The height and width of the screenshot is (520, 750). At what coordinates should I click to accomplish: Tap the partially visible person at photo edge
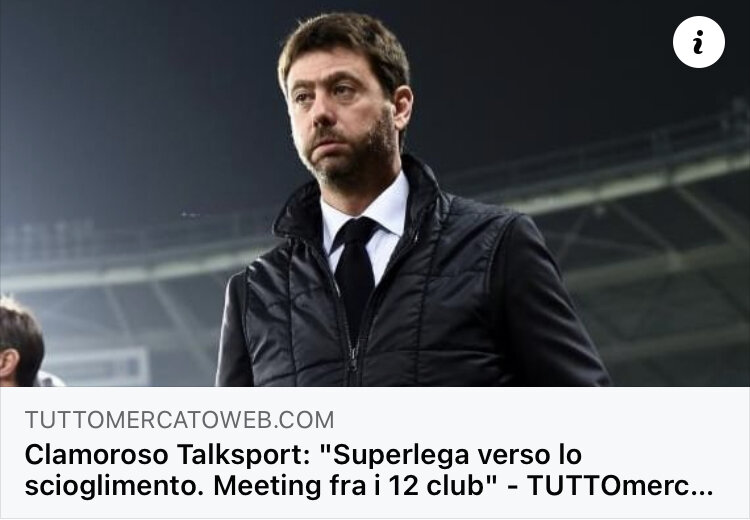pyautogui.click(x=22, y=342)
